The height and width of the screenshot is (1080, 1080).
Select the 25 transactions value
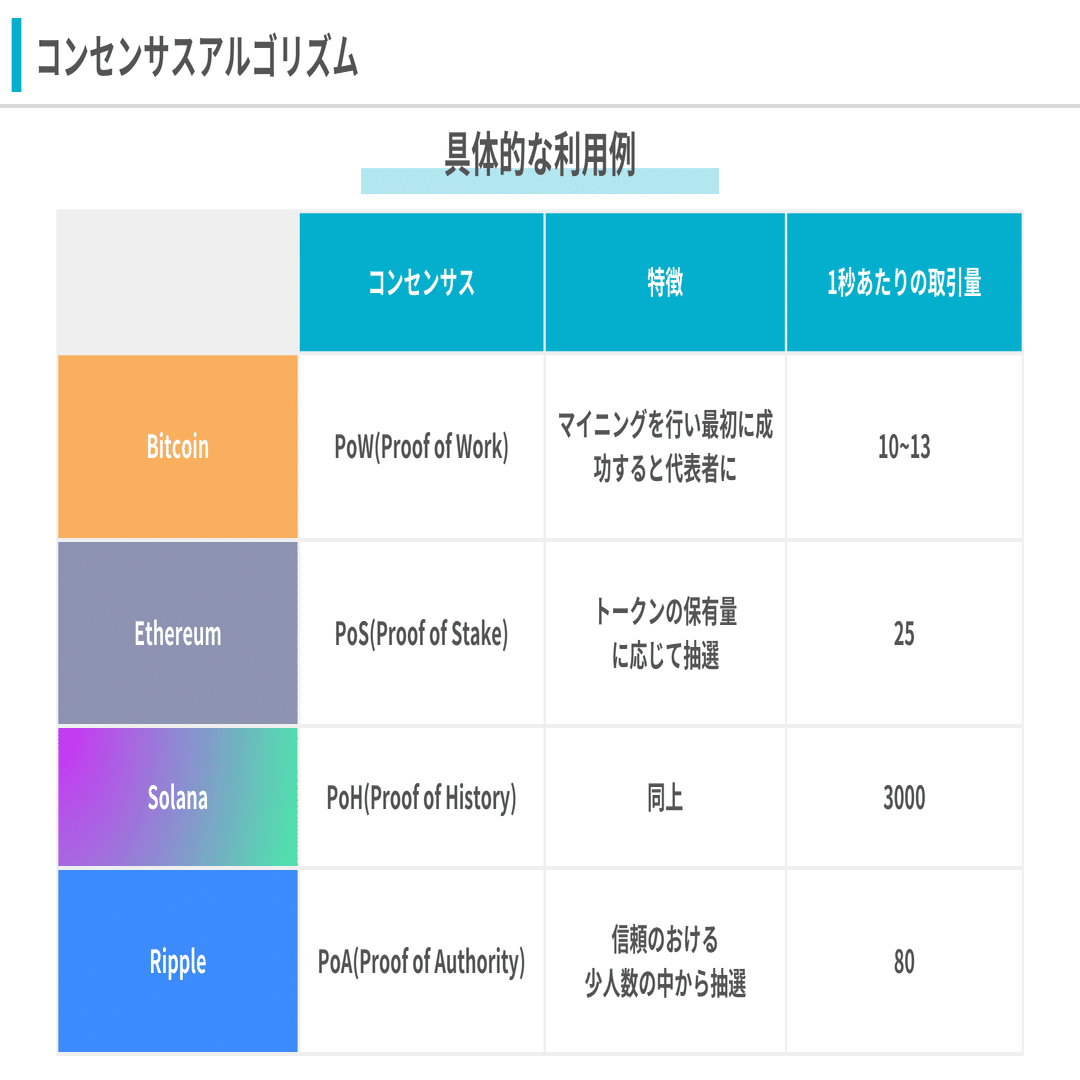point(904,633)
